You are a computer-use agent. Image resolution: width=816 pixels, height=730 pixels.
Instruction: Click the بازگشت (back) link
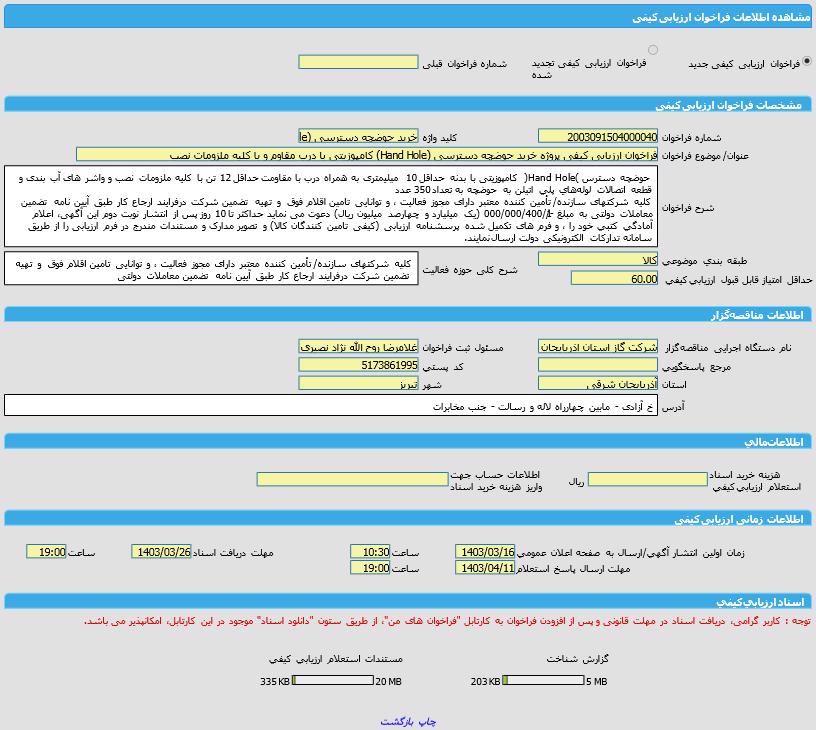click(x=397, y=721)
